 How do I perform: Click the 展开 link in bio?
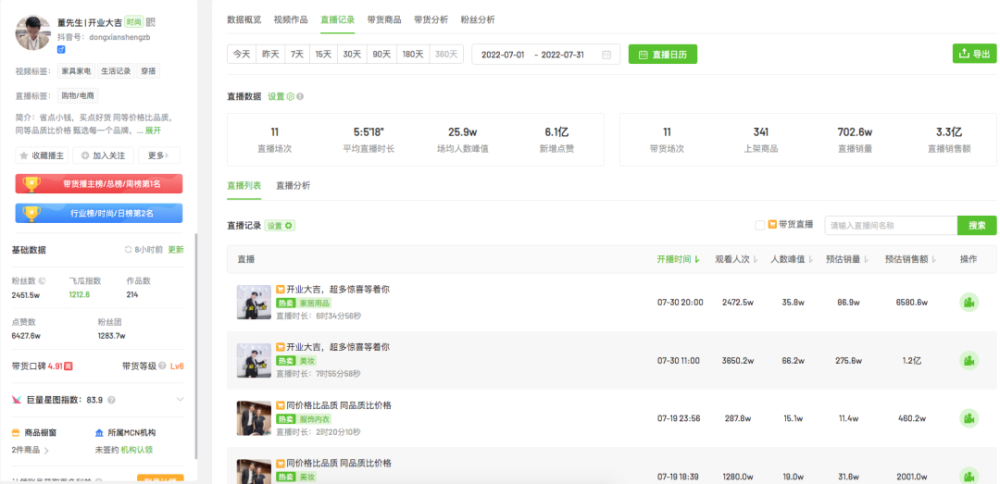153,130
